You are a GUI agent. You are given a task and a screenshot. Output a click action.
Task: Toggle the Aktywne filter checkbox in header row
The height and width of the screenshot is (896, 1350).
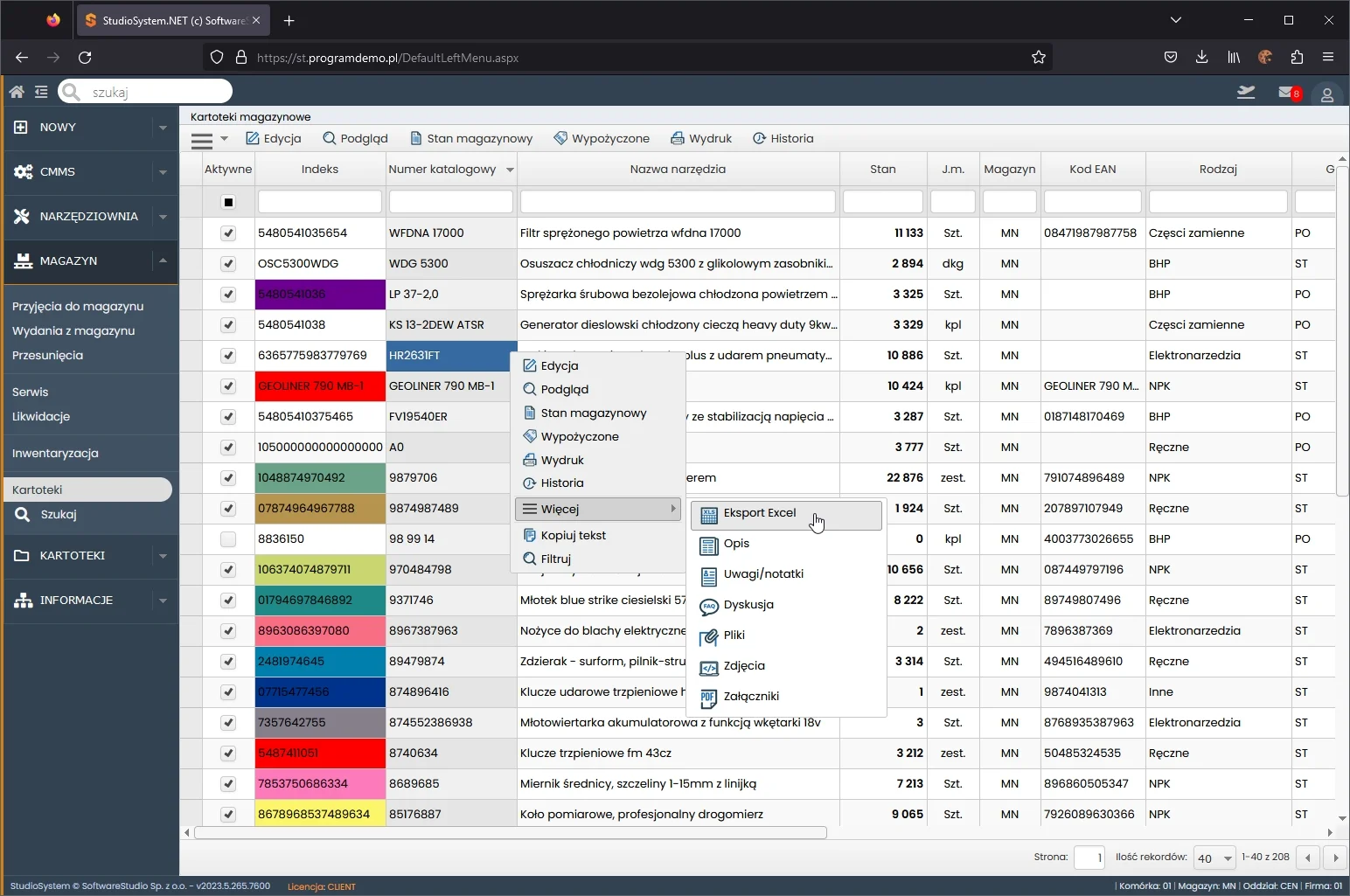228,202
